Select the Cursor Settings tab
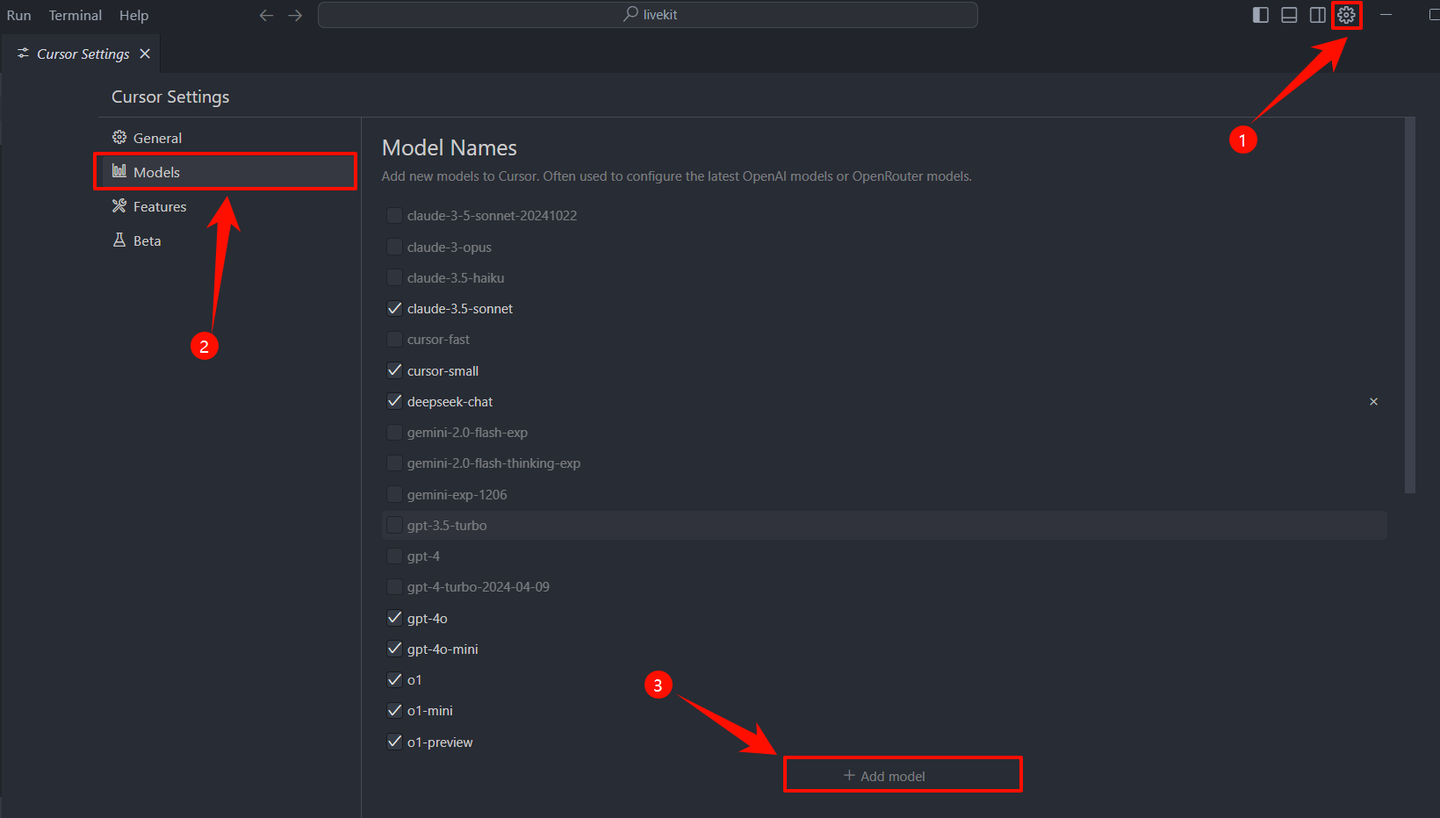The width and height of the screenshot is (1440, 818). tap(80, 54)
